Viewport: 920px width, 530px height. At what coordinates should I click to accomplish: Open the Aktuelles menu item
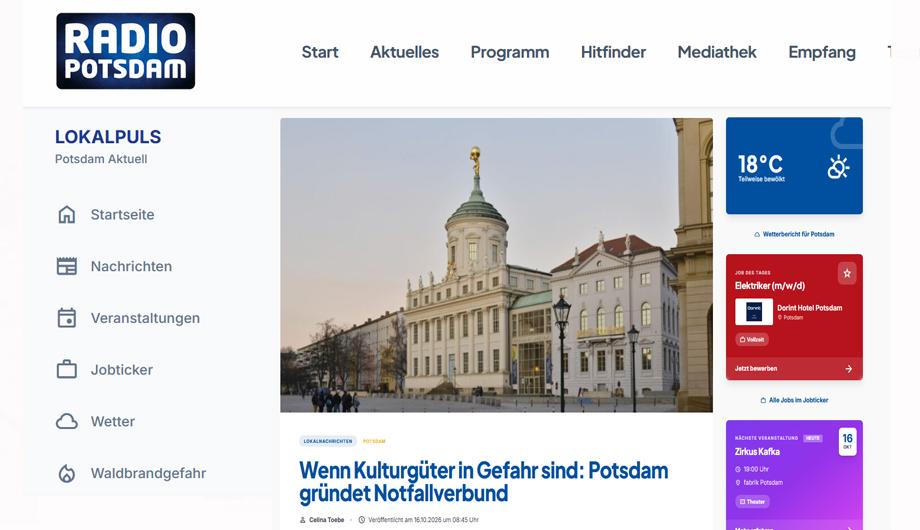tap(404, 52)
